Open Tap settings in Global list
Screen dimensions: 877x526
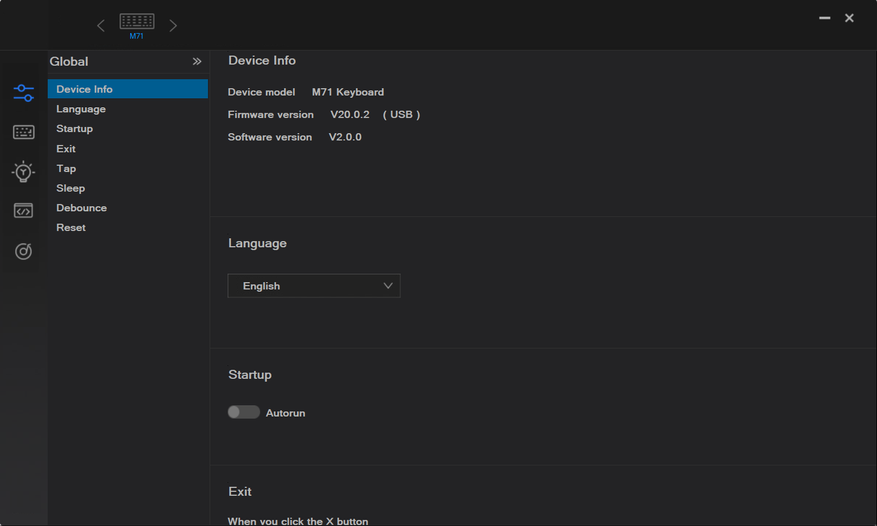click(66, 168)
